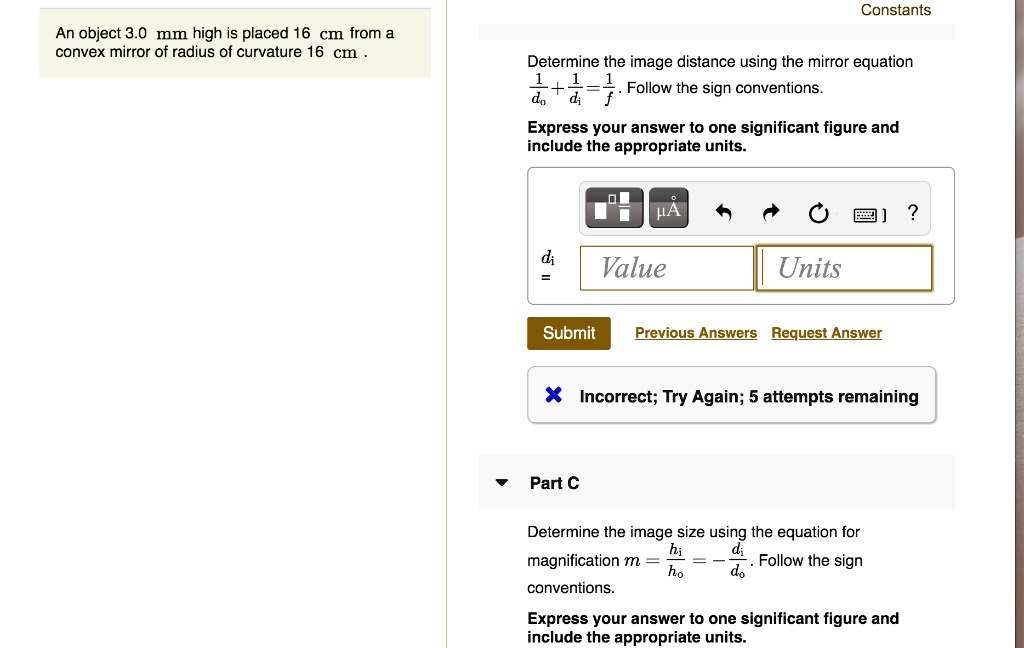The height and width of the screenshot is (648, 1024).
Task: Reset the answer entry field
Action: 818,211
